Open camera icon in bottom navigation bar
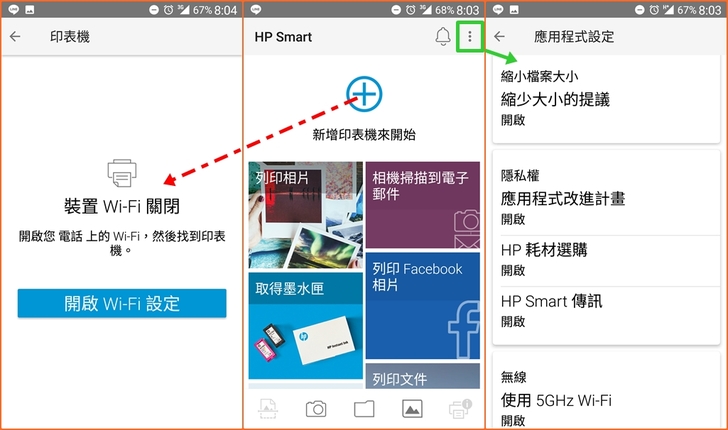The width and height of the screenshot is (728, 430). coord(316,409)
